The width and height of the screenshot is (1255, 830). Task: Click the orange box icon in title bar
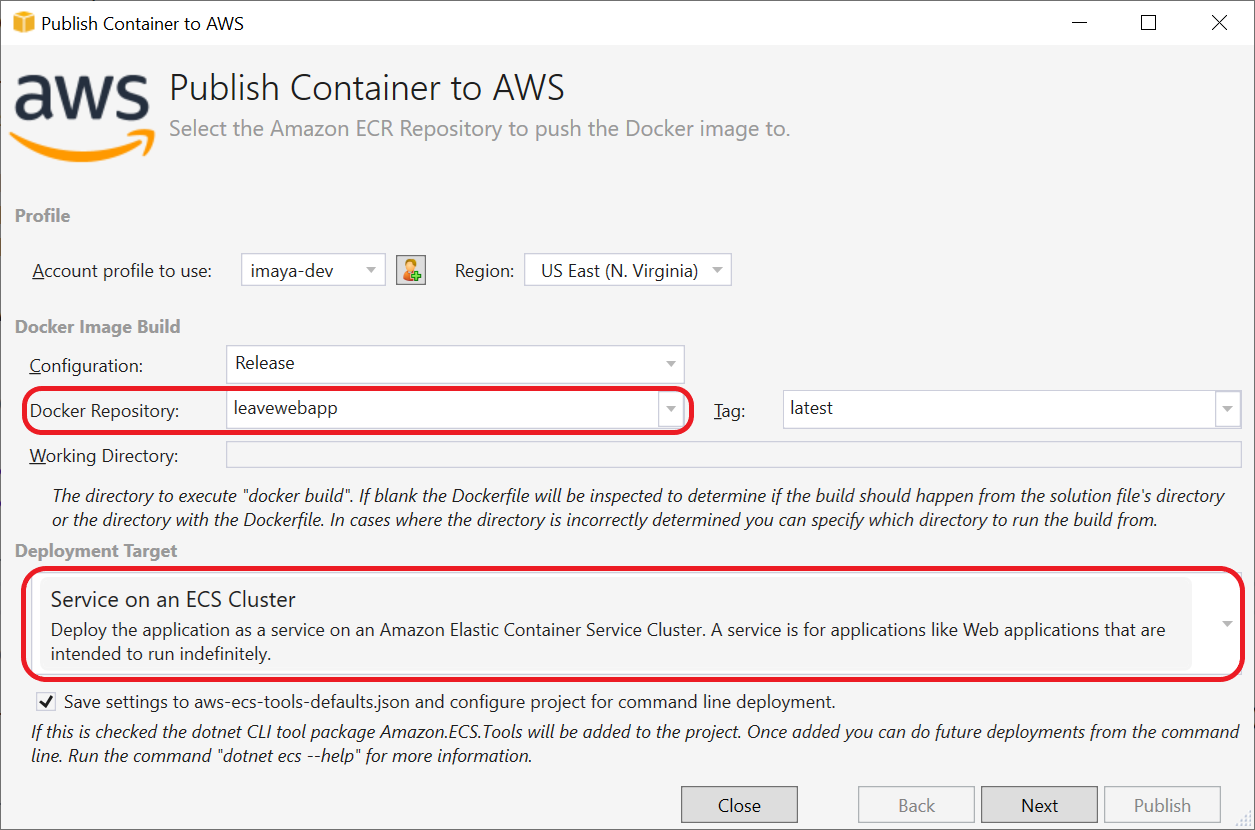(22, 23)
